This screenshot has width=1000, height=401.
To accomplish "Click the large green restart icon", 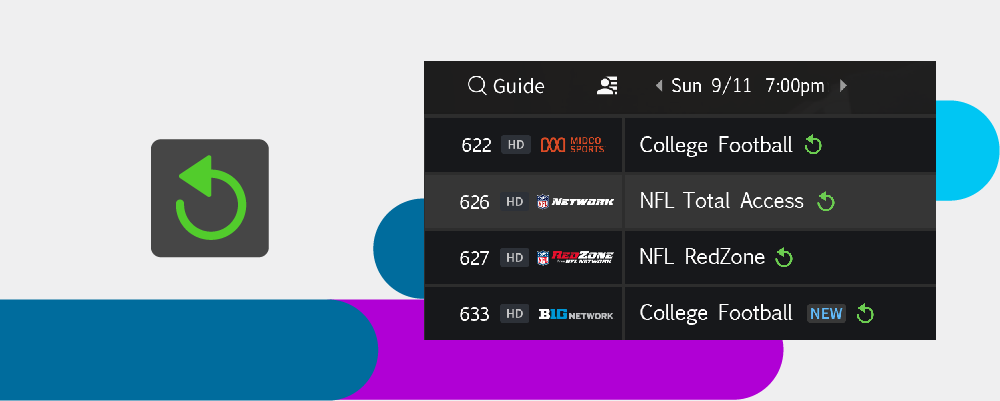I will click(210, 198).
